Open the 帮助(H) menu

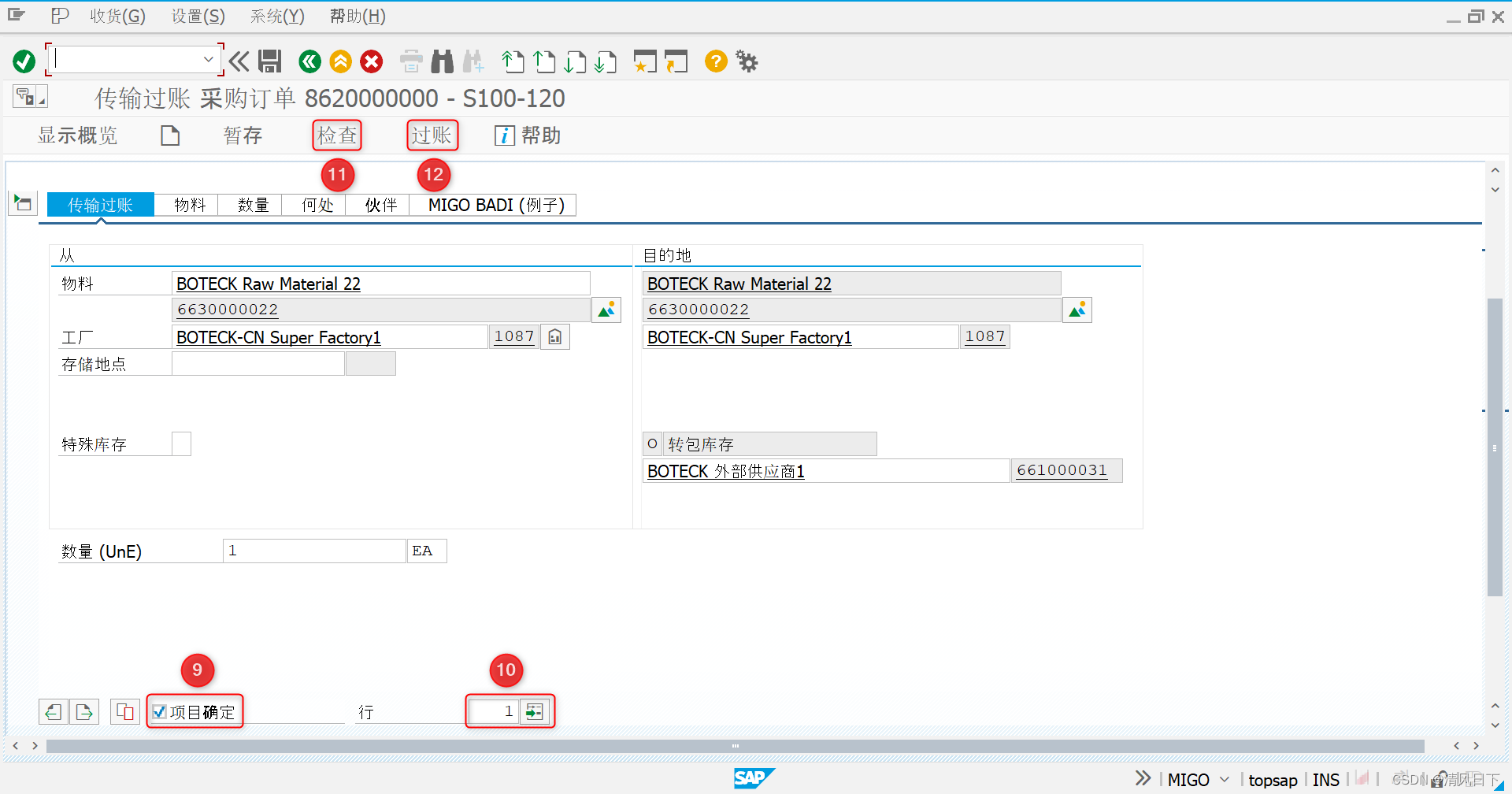[358, 16]
